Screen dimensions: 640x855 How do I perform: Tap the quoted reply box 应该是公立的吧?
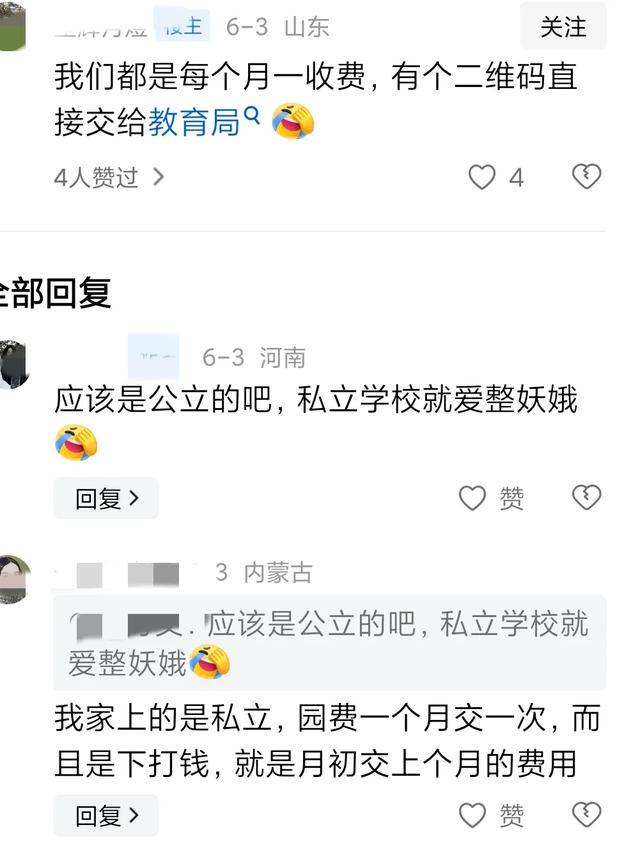(x=330, y=643)
